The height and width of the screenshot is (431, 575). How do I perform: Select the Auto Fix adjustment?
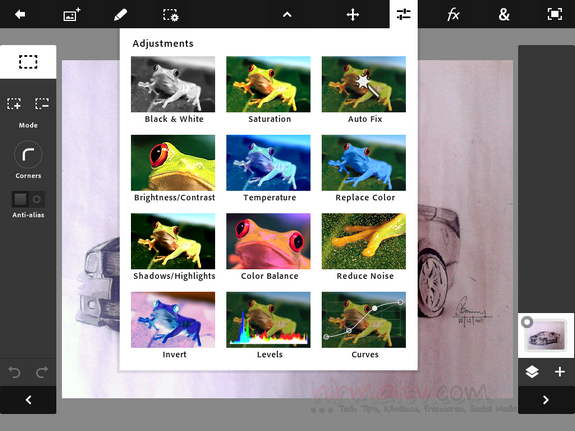click(x=364, y=90)
